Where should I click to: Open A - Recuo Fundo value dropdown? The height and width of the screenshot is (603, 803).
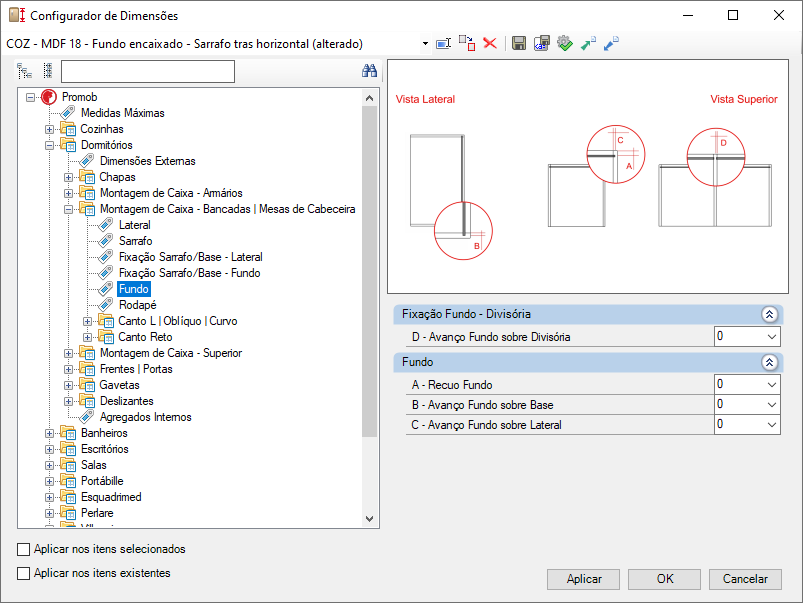pyautogui.click(x=772, y=384)
